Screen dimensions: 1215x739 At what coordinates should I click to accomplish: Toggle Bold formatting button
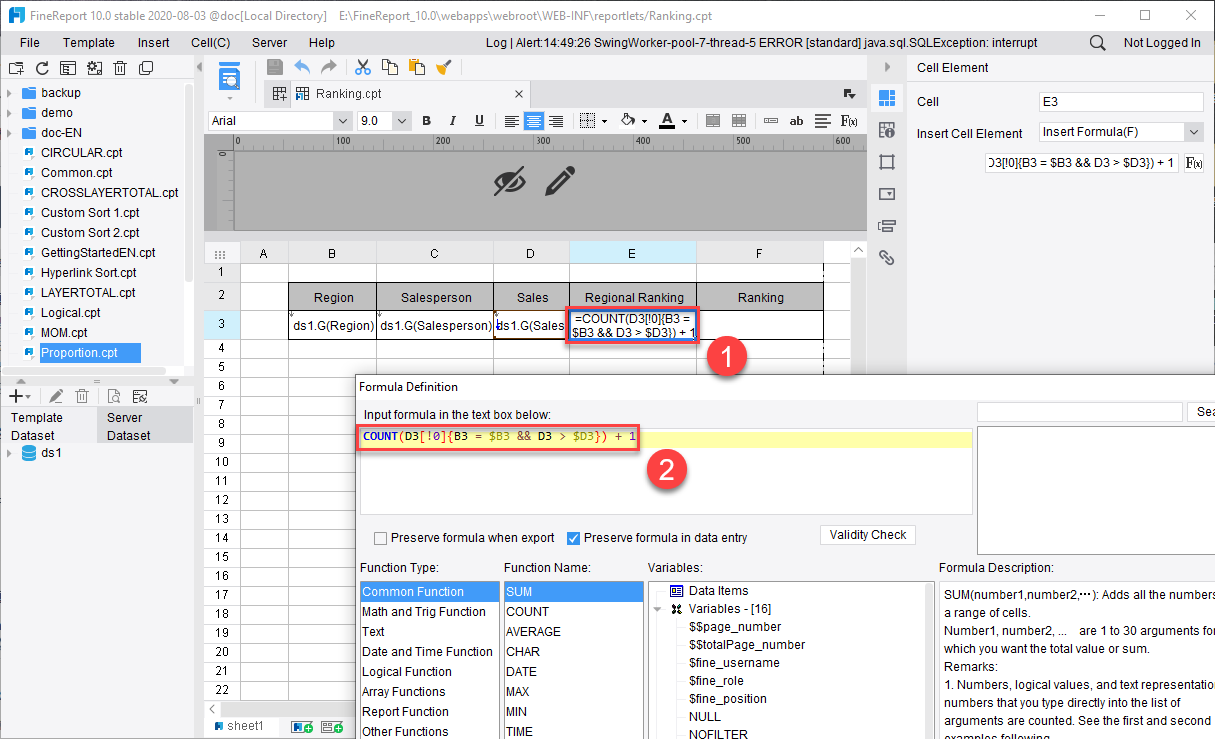pos(427,121)
